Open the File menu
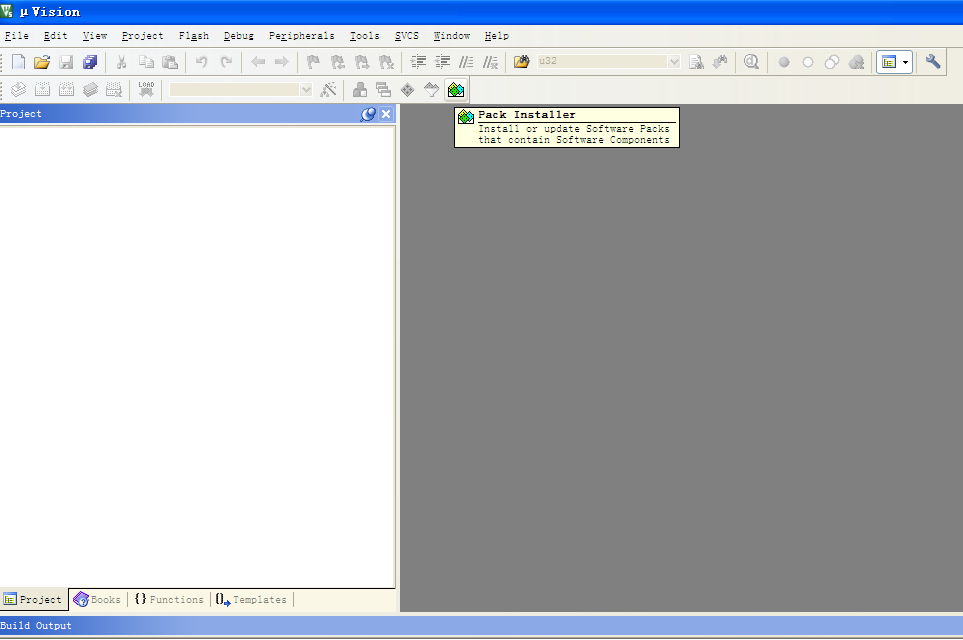 (17, 36)
